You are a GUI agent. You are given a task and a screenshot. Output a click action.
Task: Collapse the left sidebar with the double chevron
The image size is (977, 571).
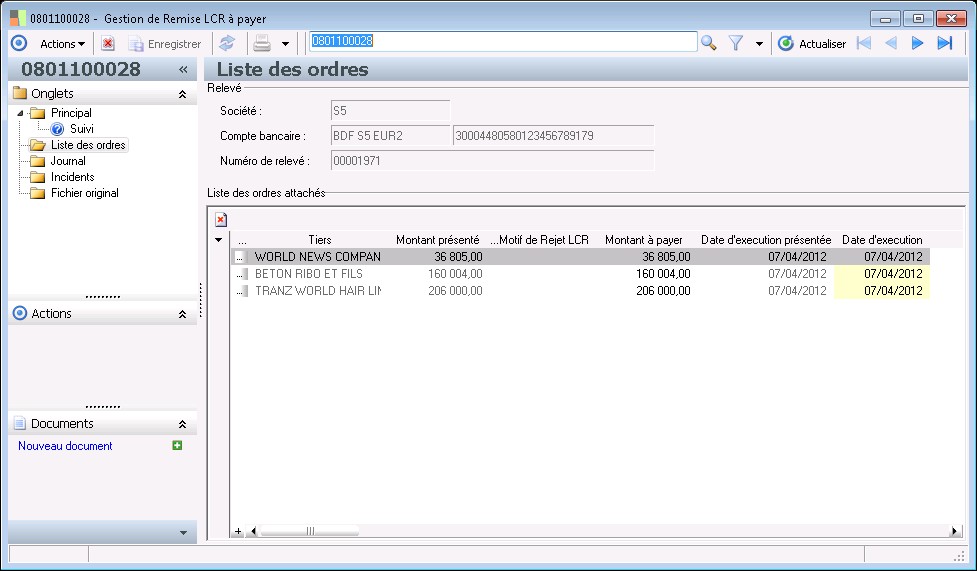pos(183,70)
